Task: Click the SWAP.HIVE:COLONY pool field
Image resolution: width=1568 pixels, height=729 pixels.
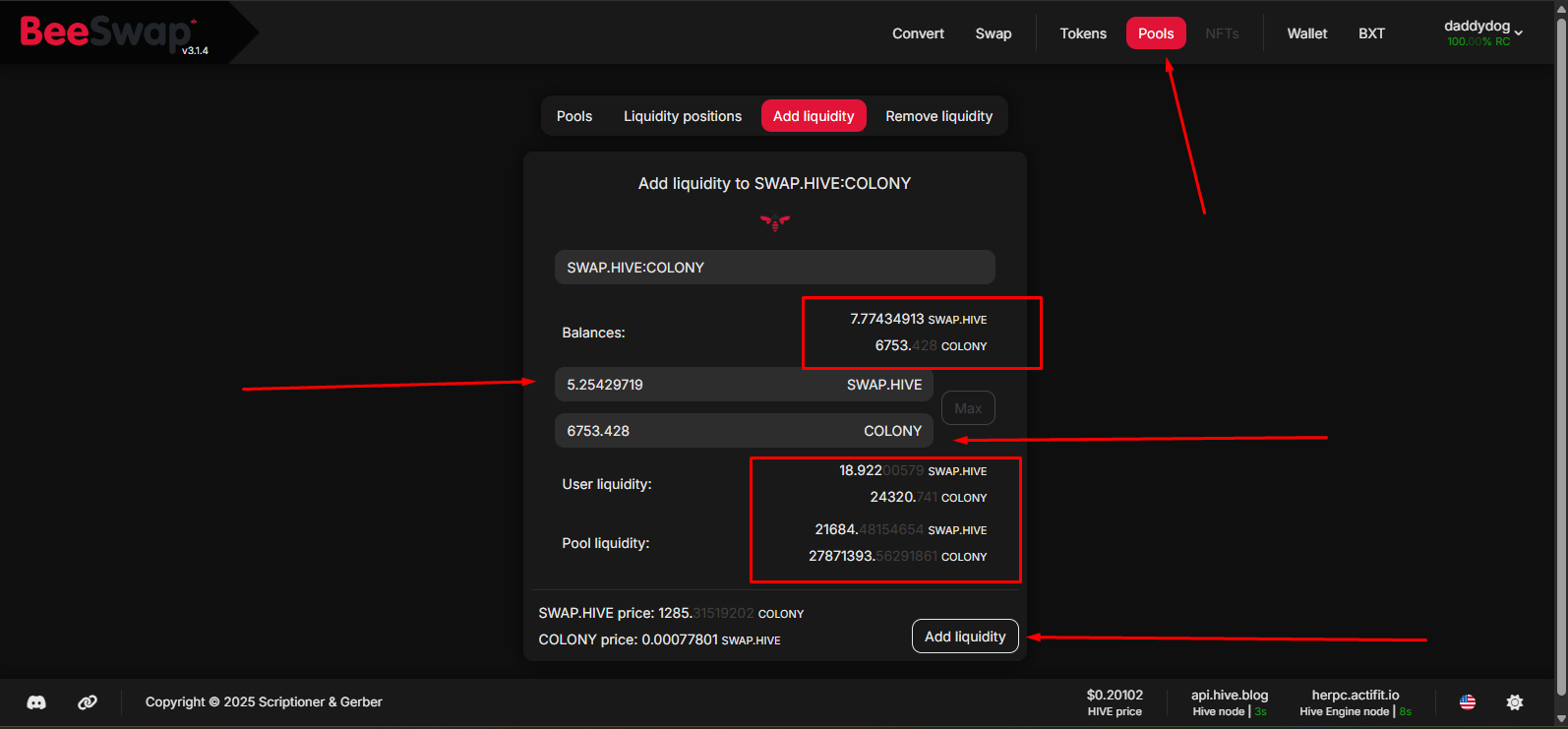Action: click(x=775, y=268)
